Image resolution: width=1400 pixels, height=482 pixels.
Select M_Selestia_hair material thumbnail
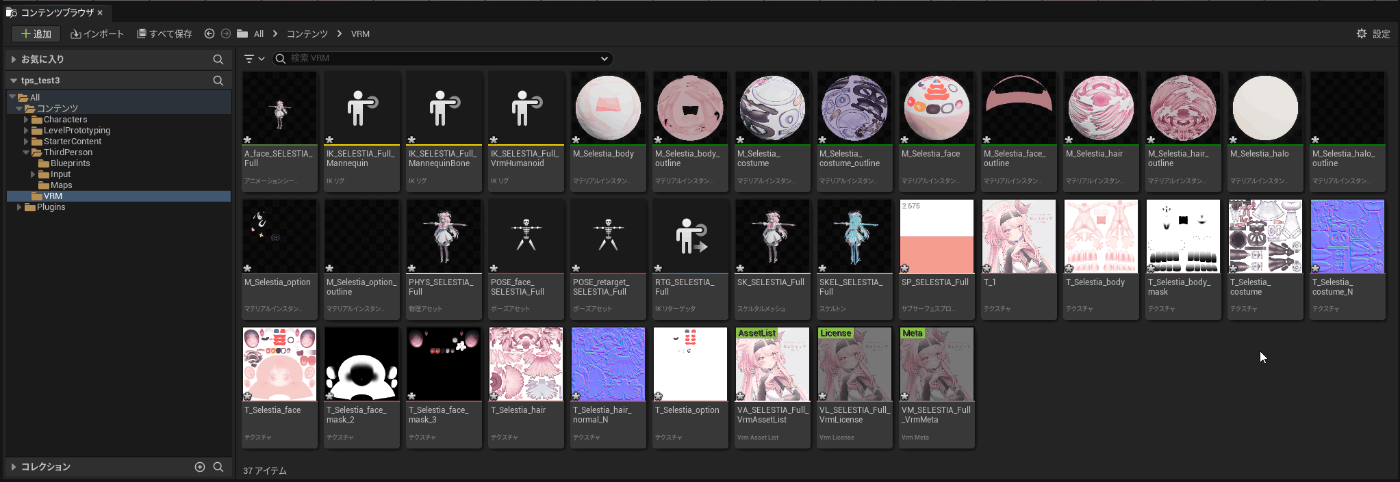pos(1100,109)
